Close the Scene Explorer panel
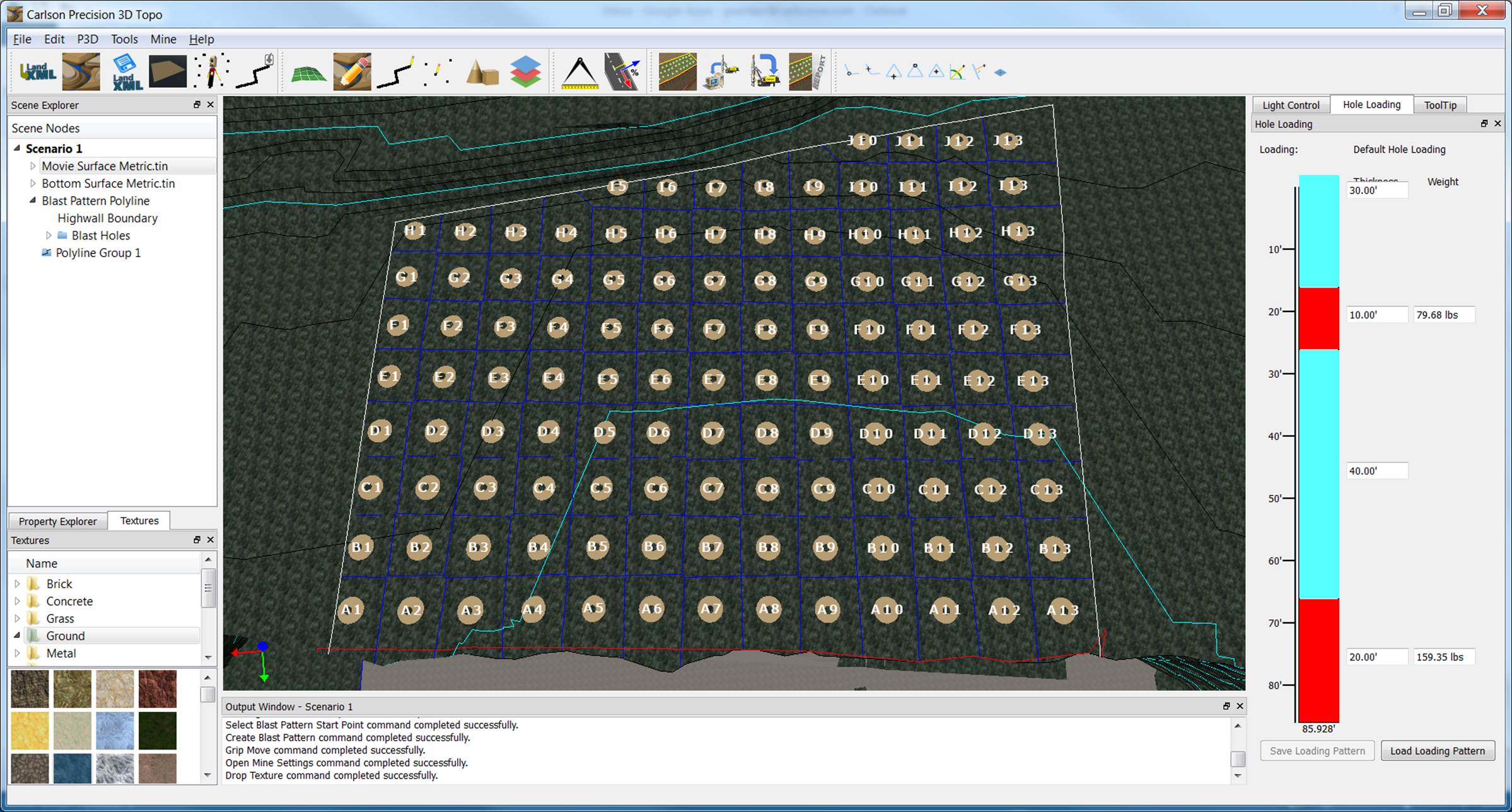The image size is (1512, 812). click(211, 105)
